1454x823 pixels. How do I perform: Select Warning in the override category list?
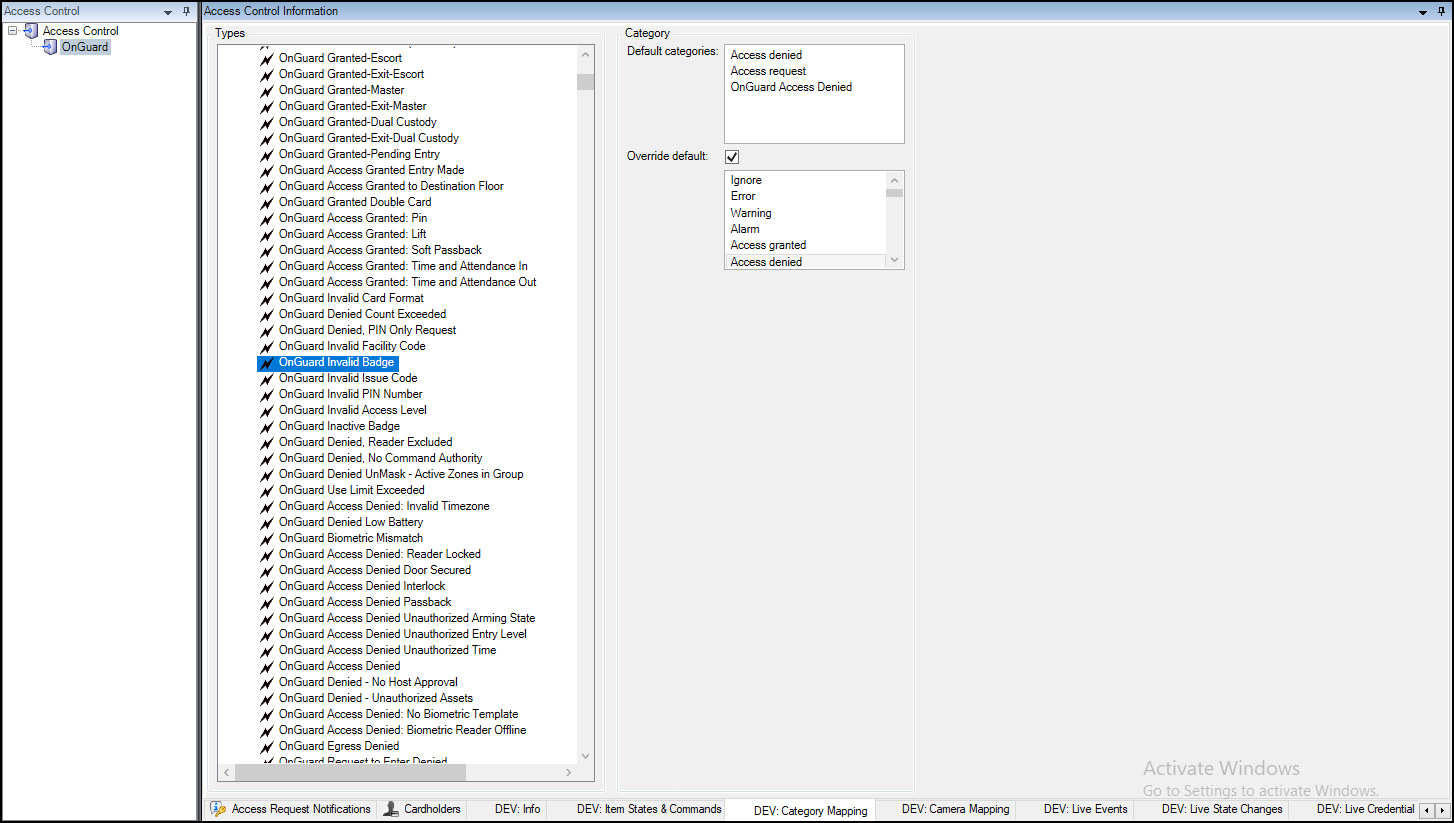(751, 212)
